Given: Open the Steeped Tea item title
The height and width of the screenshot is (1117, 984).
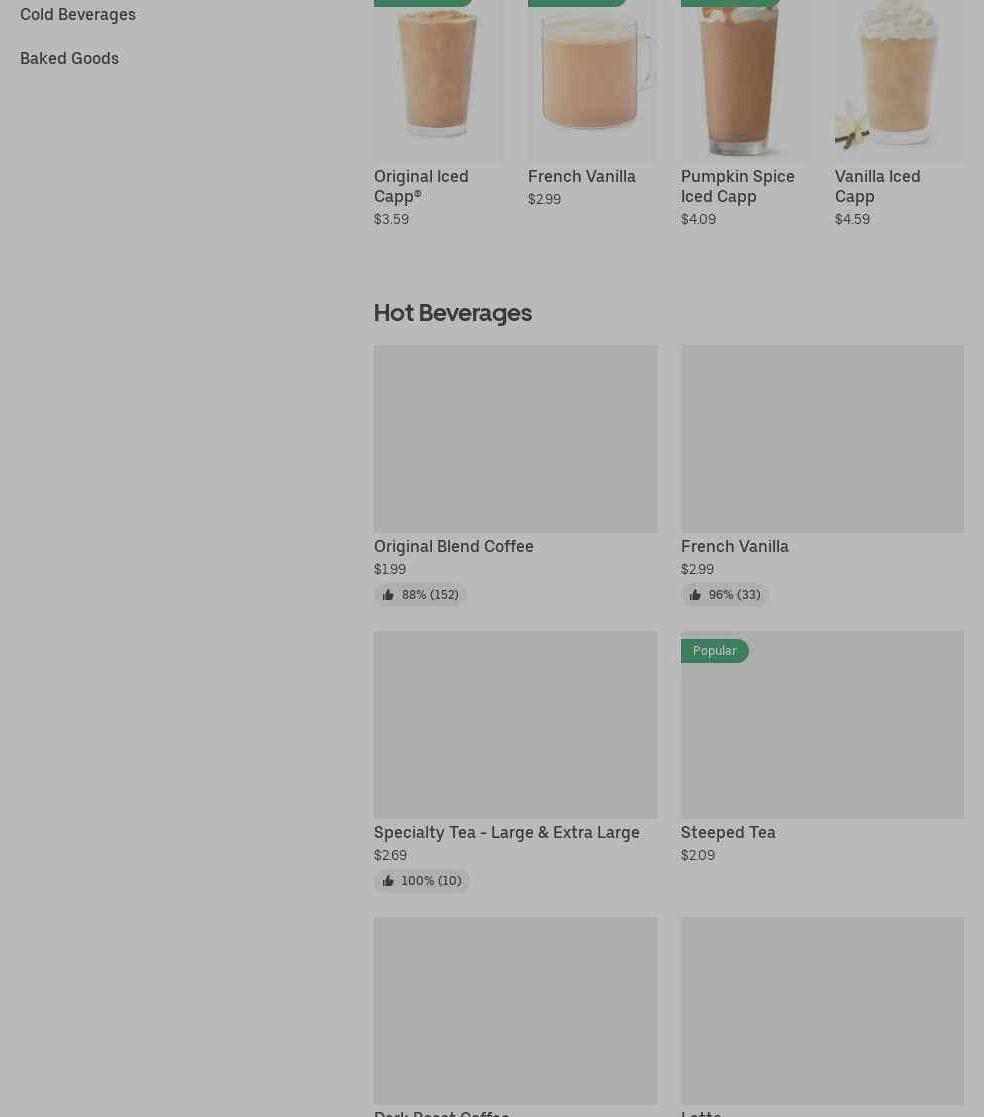Looking at the screenshot, I should point(728,832).
